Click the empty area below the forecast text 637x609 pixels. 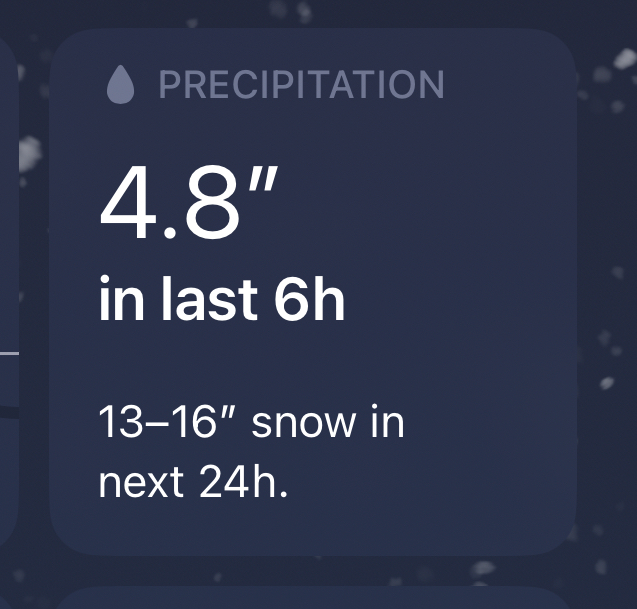[312, 530]
